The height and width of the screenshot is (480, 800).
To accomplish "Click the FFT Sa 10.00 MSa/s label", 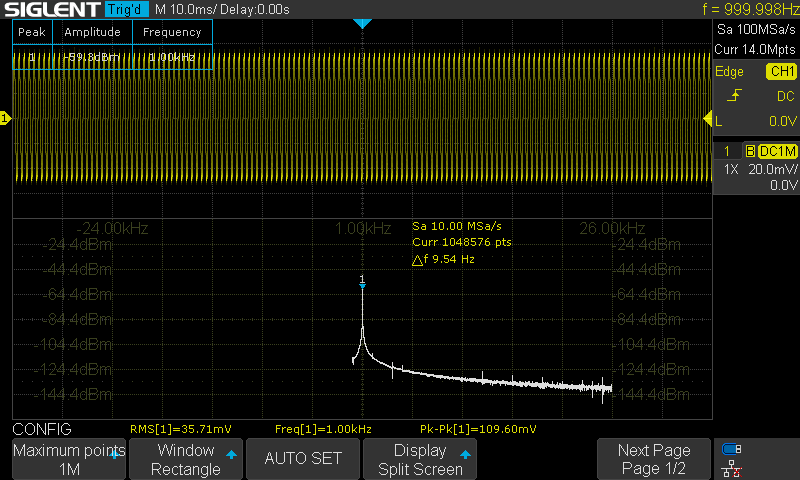I will [457, 226].
